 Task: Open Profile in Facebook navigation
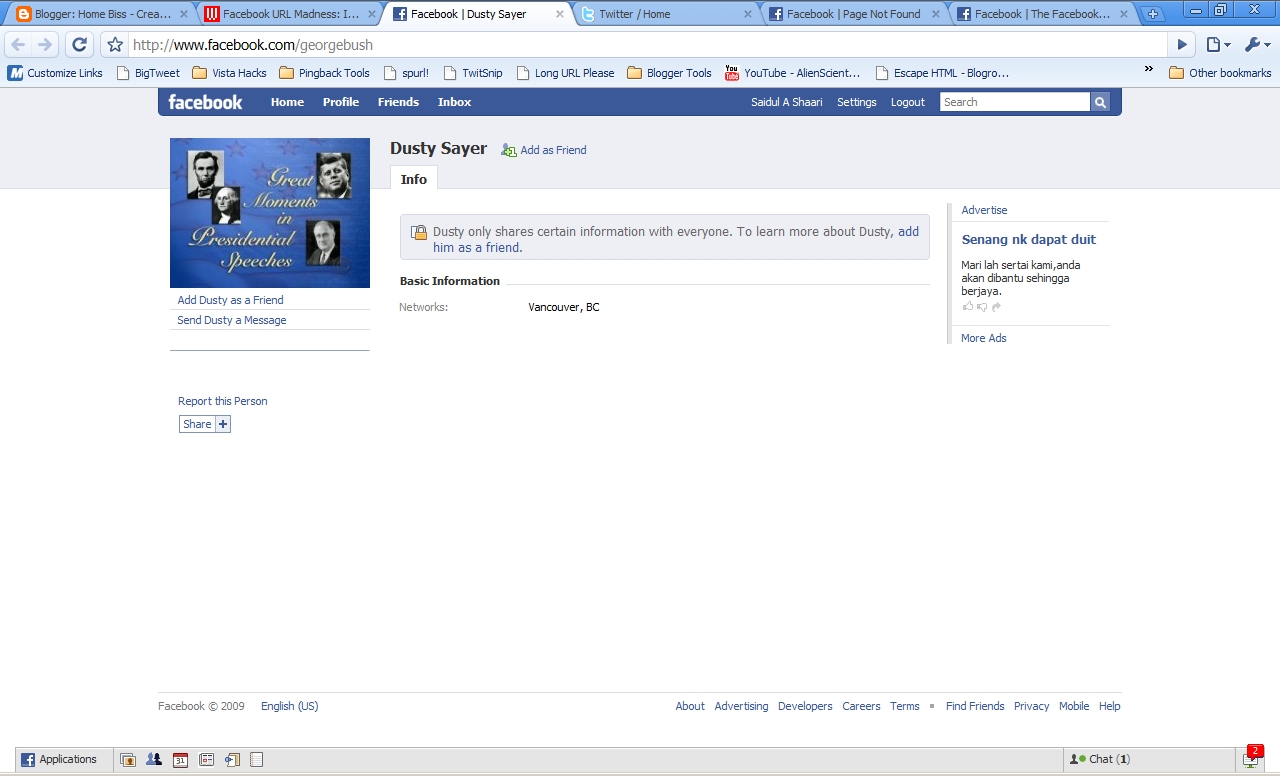pos(340,102)
